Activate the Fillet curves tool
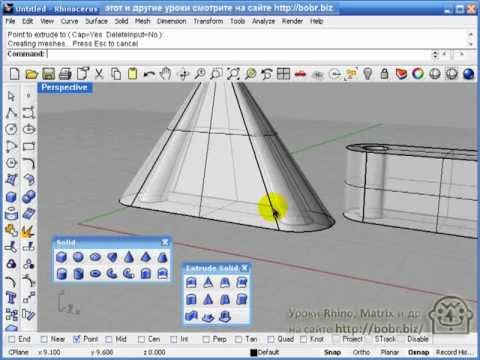 (29, 163)
